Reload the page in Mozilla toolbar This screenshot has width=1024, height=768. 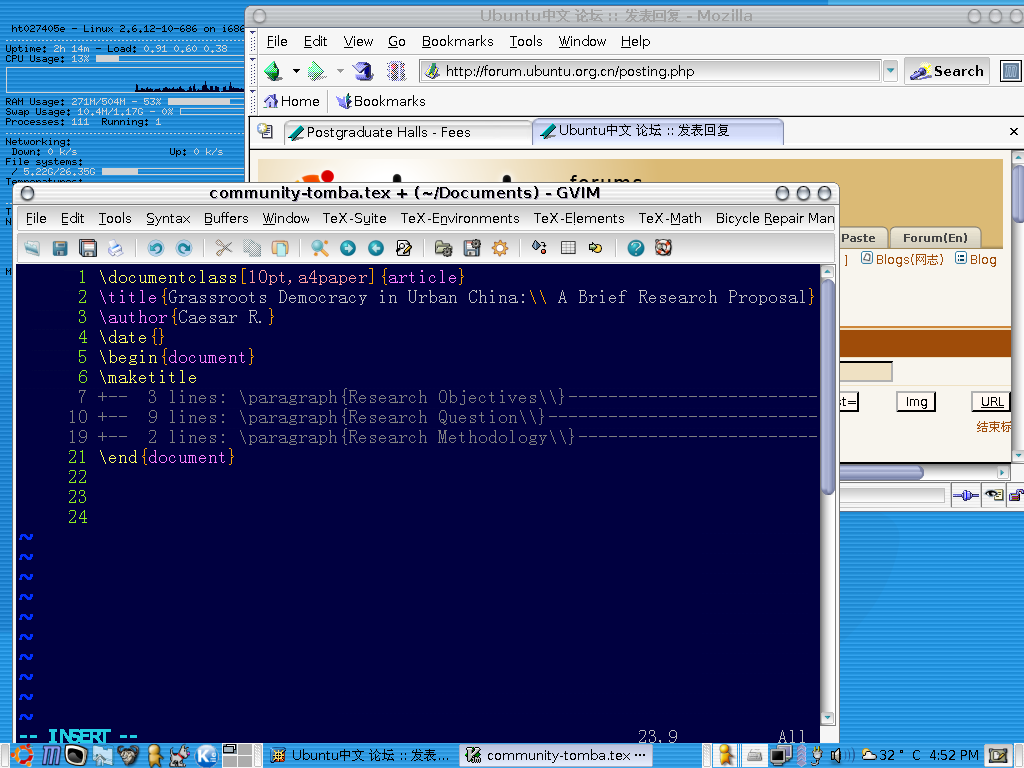tap(363, 71)
